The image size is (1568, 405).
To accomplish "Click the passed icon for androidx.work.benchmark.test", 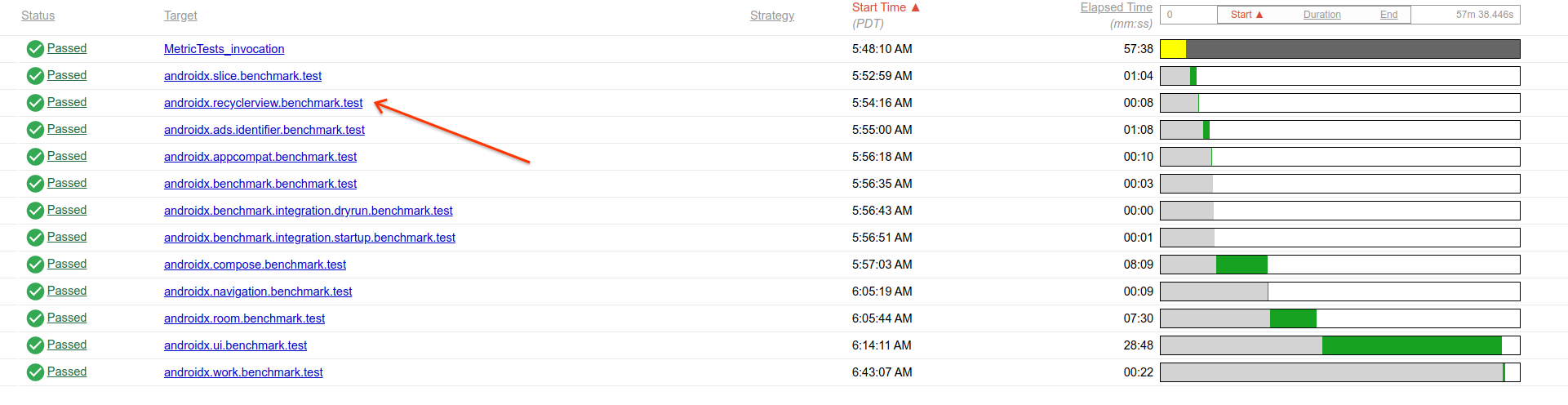I will click(x=35, y=372).
